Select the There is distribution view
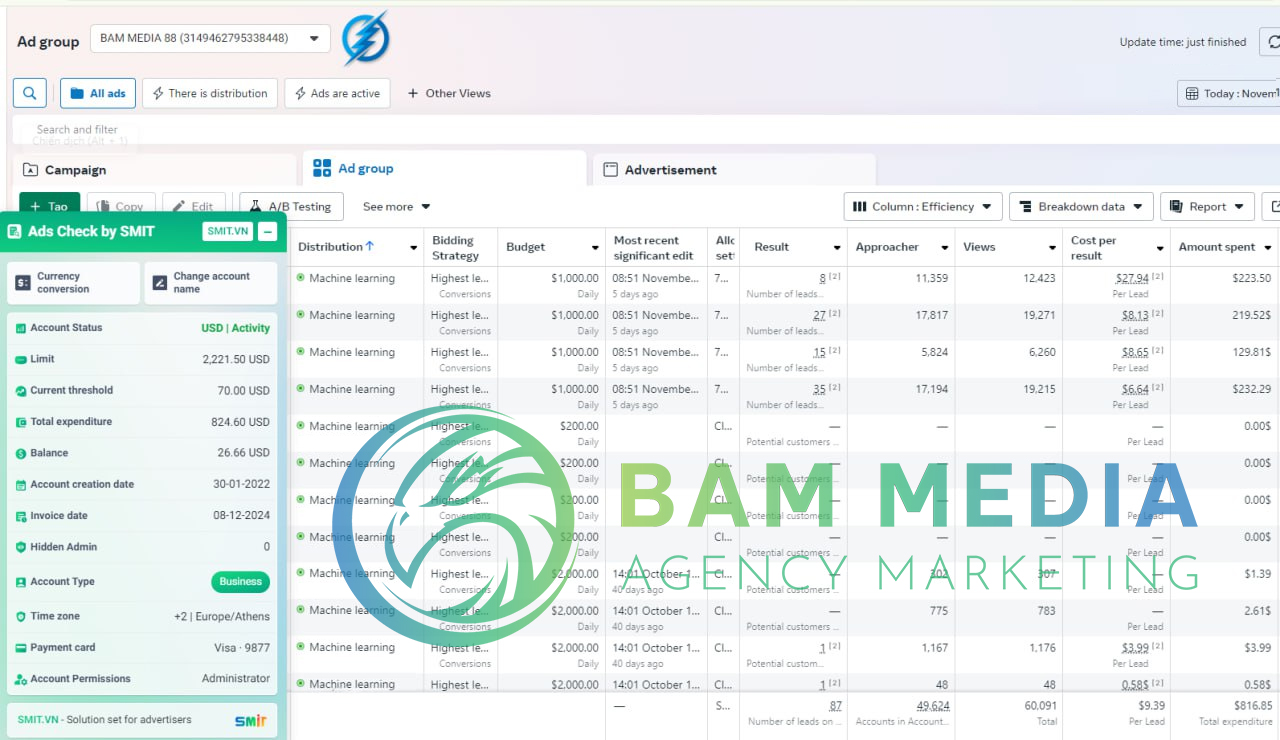This screenshot has height=740, width=1280. coord(210,93)
